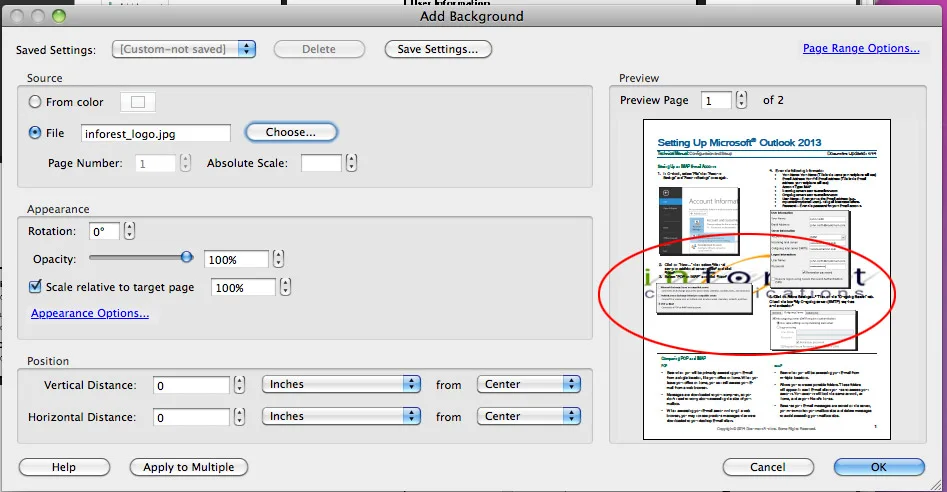Screen dimensions: 947x492
Task: Confirm with the OK button
Action: click(x=879, y=467)
